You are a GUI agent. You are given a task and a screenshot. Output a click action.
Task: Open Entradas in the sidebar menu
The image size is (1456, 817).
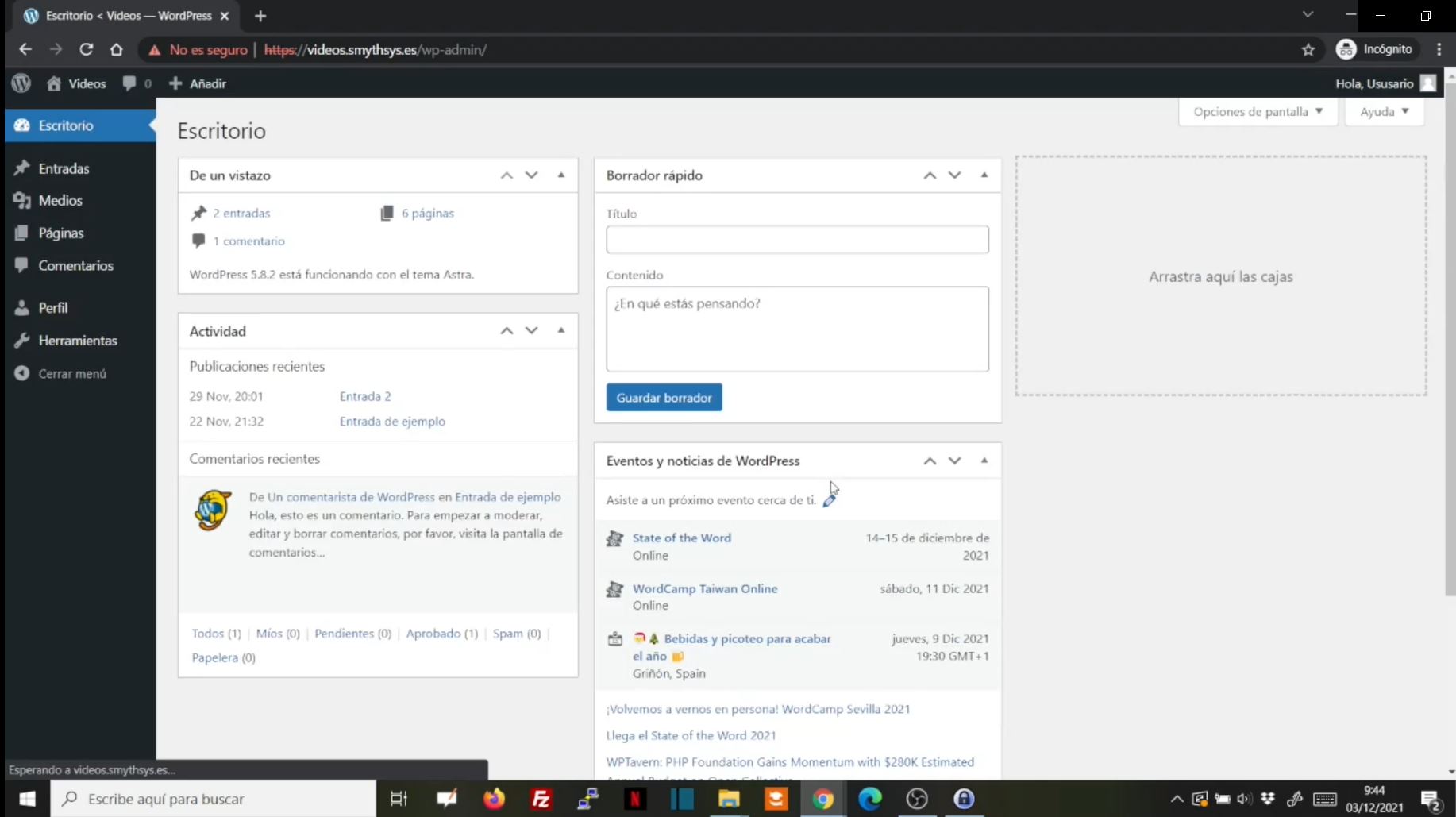64,168
